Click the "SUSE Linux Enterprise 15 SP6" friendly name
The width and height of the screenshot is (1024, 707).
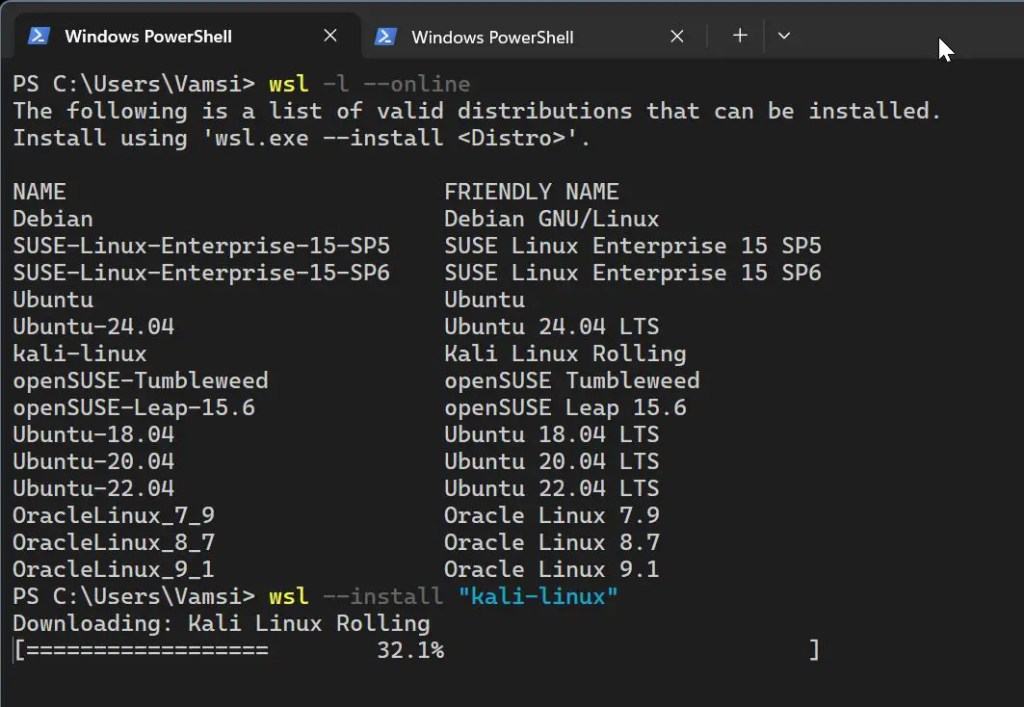pos(632,273)
